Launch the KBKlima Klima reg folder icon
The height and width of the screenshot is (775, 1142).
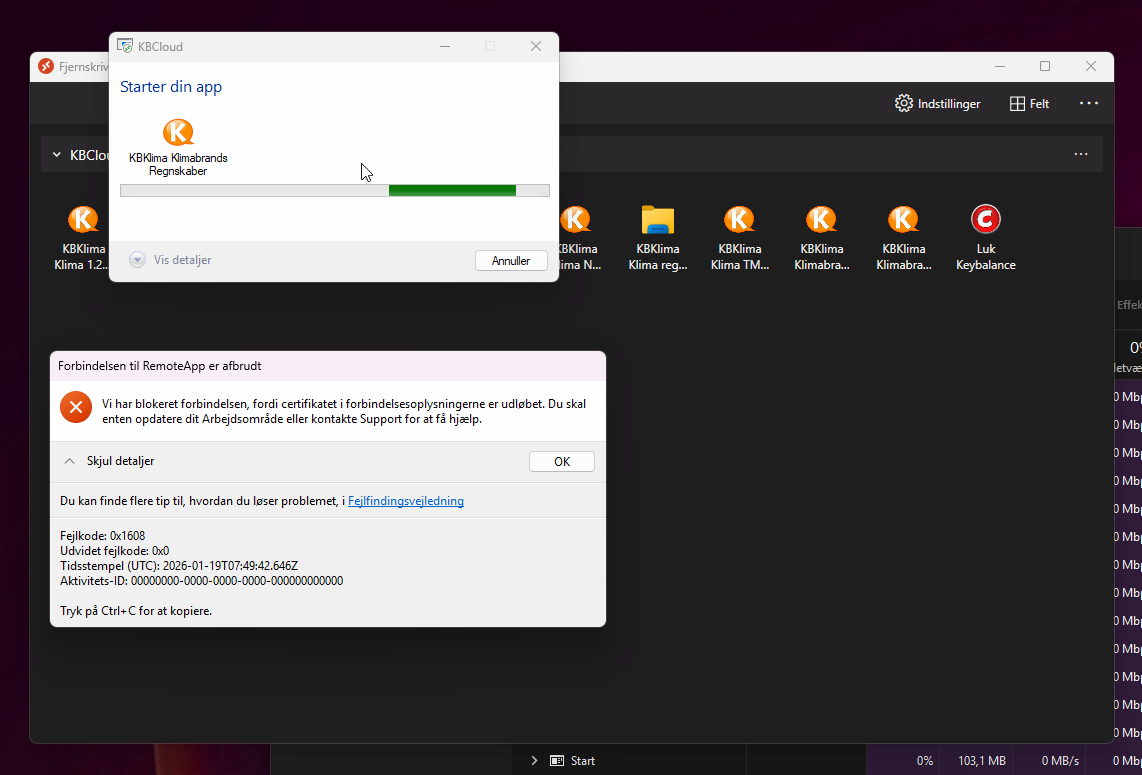(x=657, y=220)
